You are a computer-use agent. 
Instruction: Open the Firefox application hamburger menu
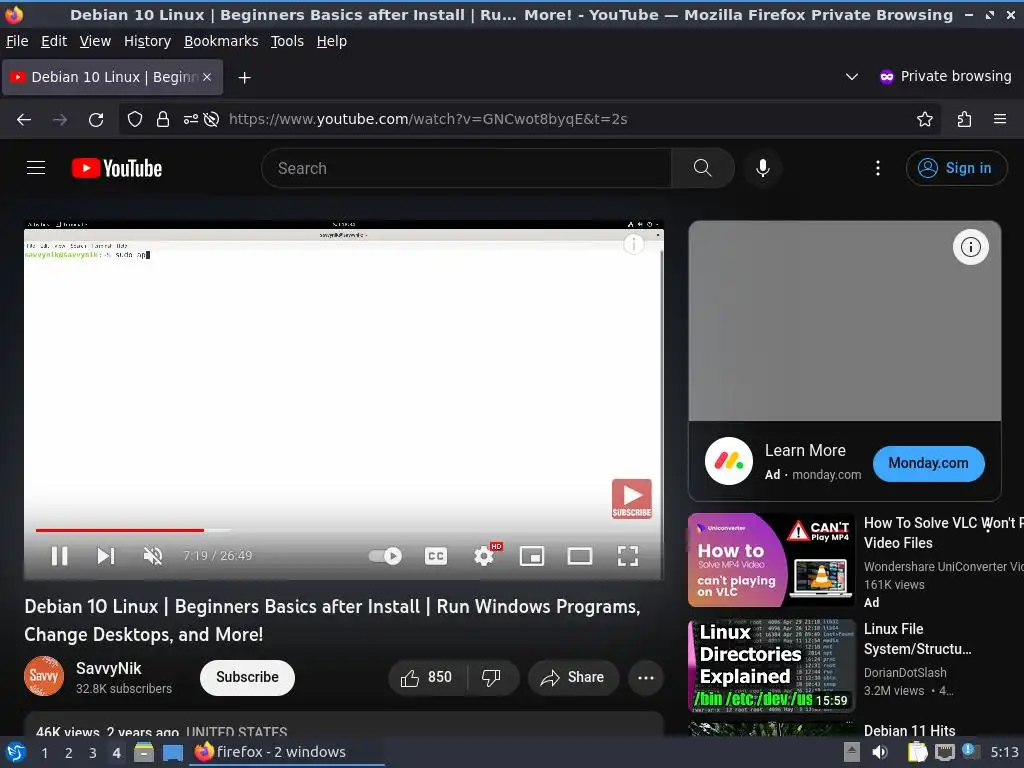tap(1000, 119)
